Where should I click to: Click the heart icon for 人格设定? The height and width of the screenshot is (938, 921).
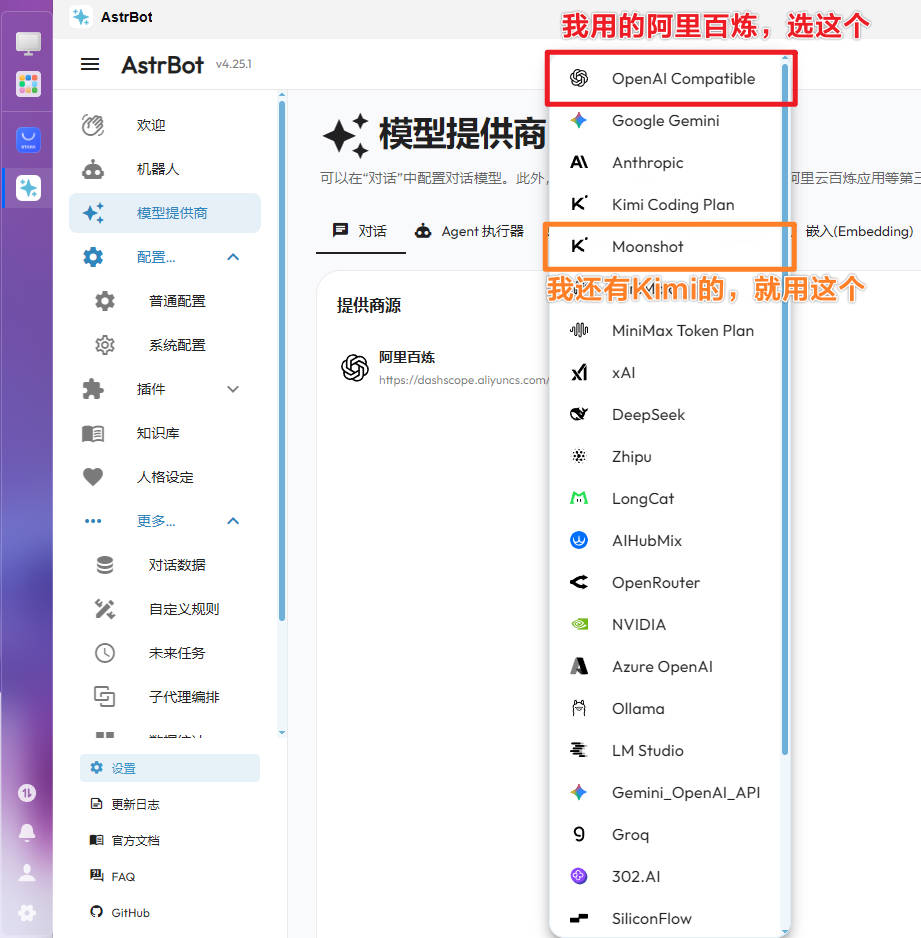tap(93, 477)
